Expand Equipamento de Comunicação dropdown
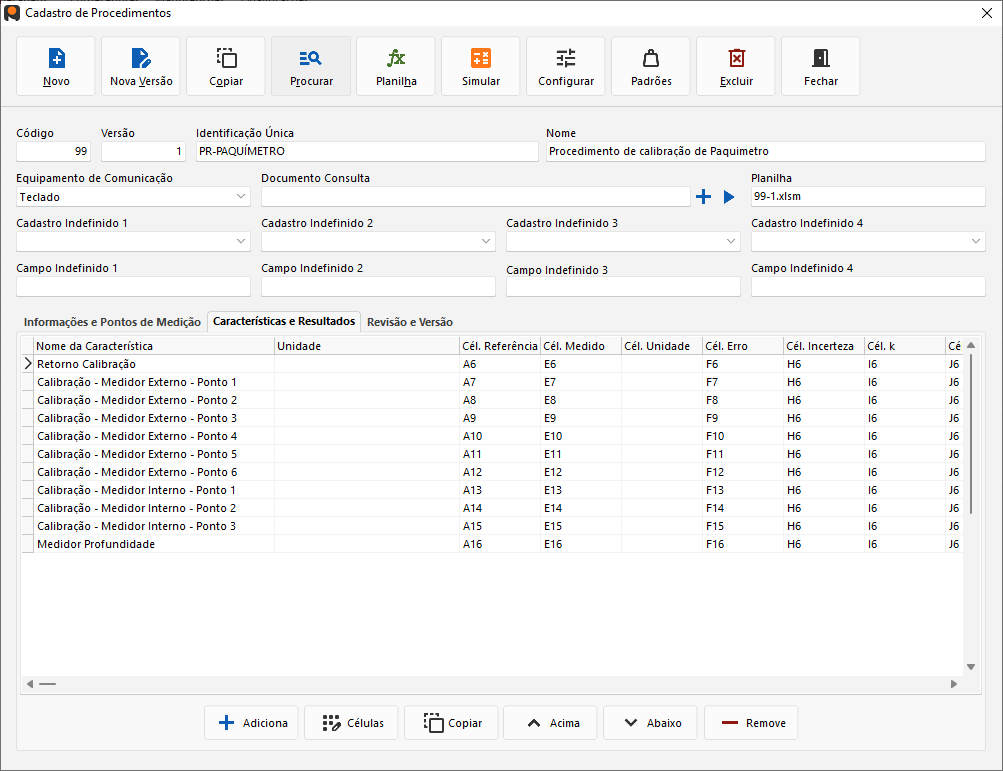This screenshot has width=1003, height=771. click(240, 197)
